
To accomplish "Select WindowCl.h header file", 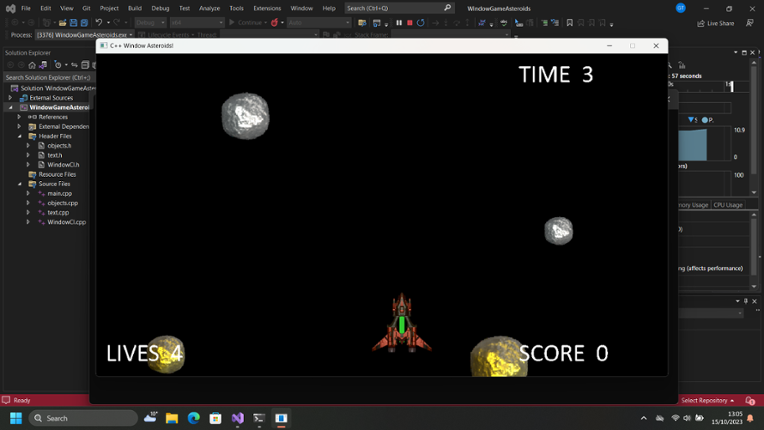I will point(63,165).
